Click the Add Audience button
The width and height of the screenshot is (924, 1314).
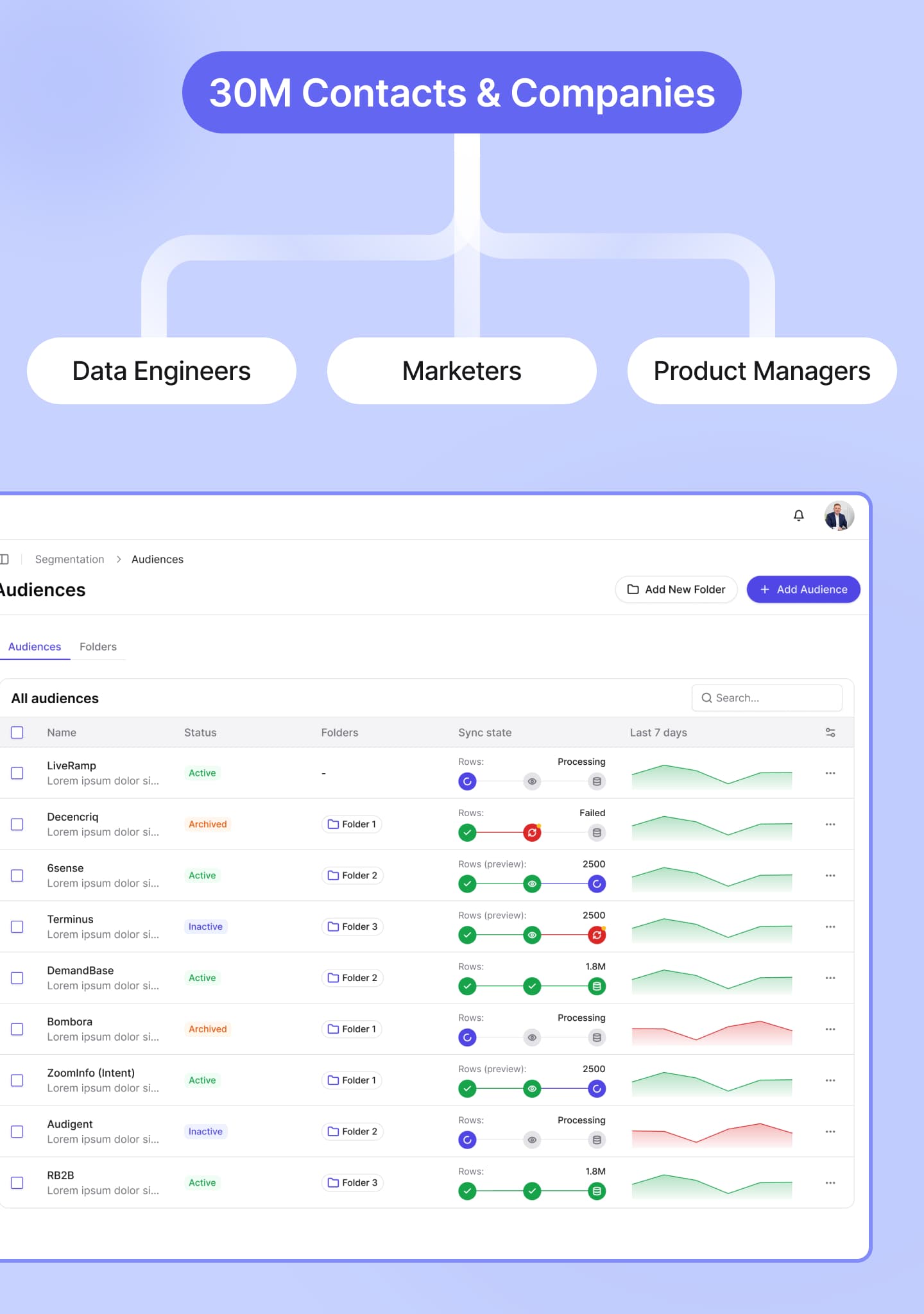(803, 589)
